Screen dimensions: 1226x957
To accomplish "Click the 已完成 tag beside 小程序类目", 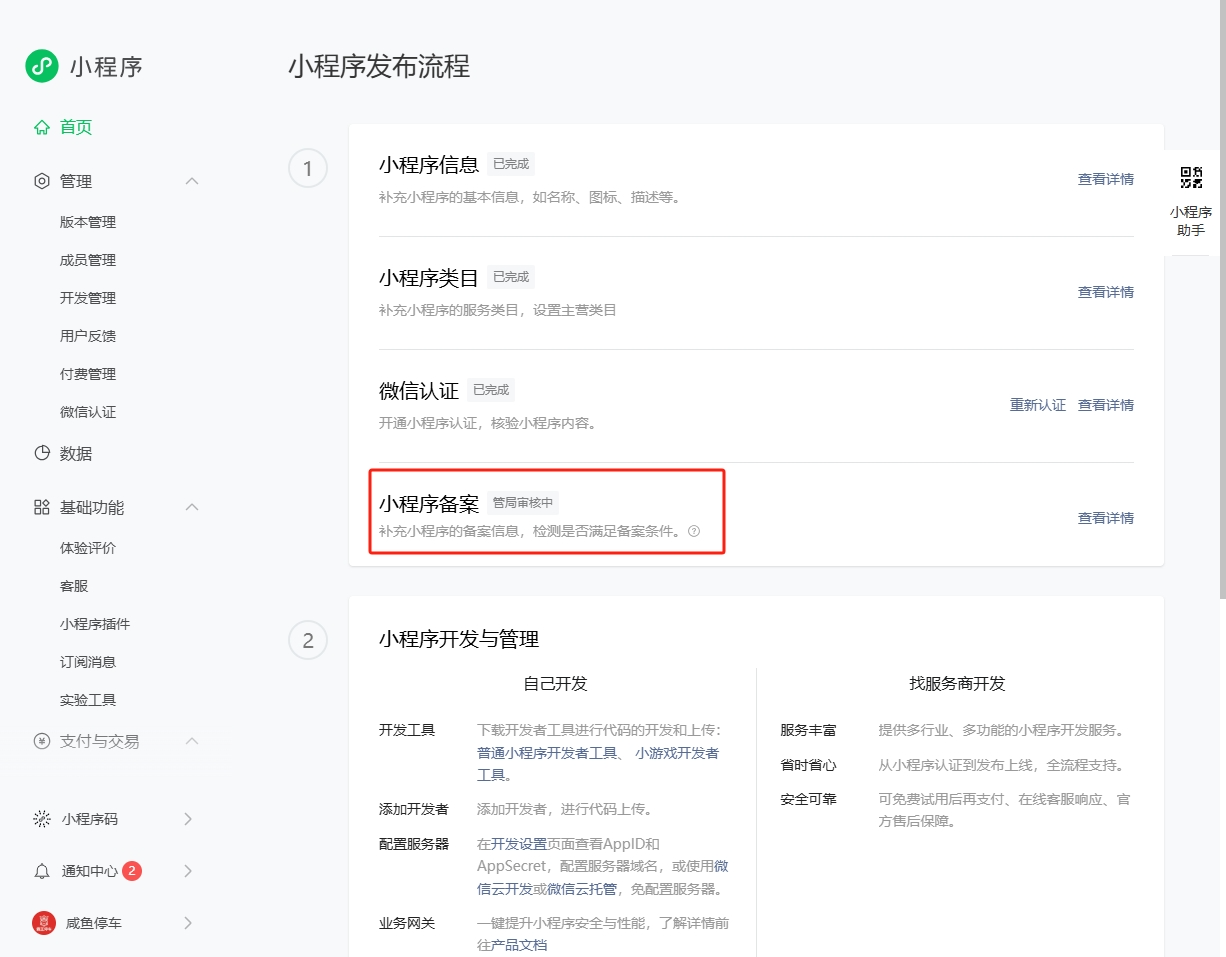I will point(511,277).
